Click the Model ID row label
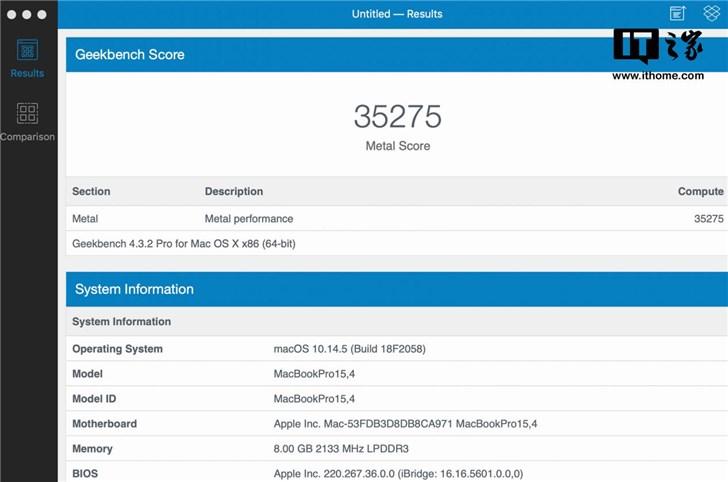Screen dimensions: 728x482 pyautogui.click(x=94, y=399)
